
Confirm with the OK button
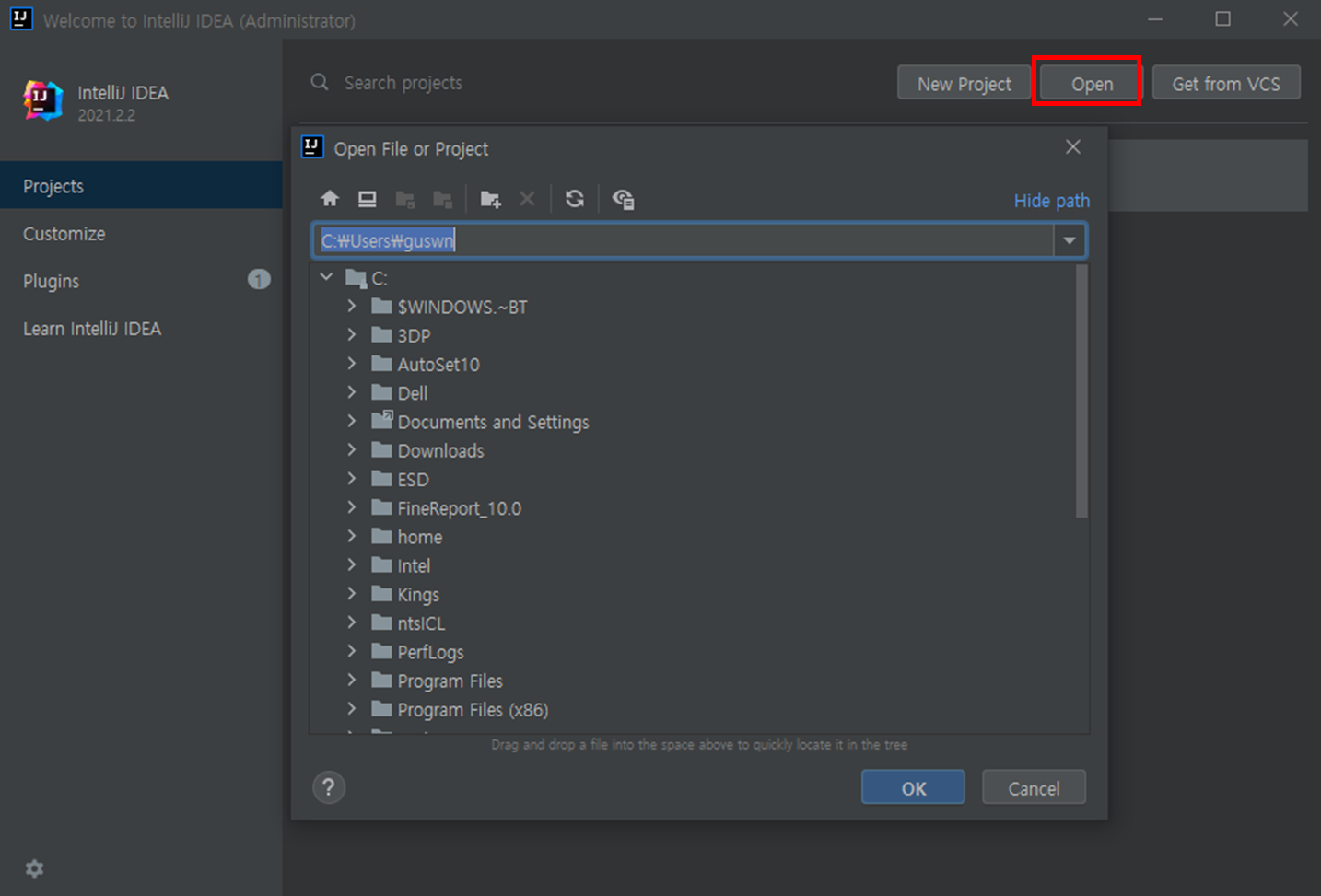(913, 788)
